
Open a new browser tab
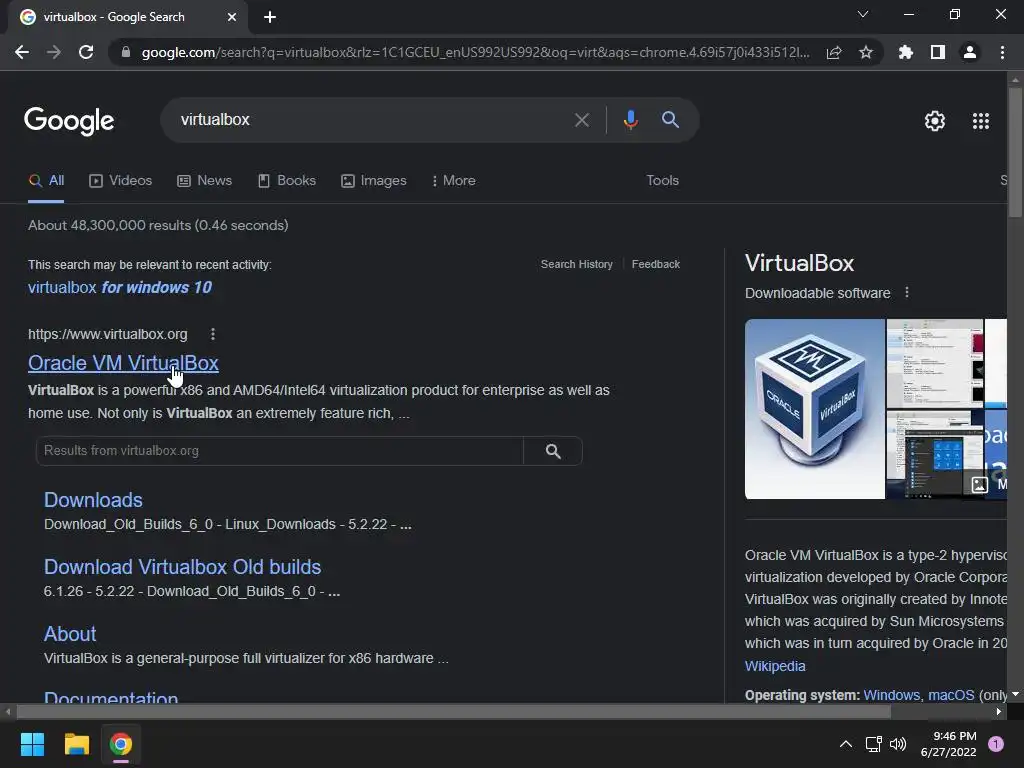[270, 17]
